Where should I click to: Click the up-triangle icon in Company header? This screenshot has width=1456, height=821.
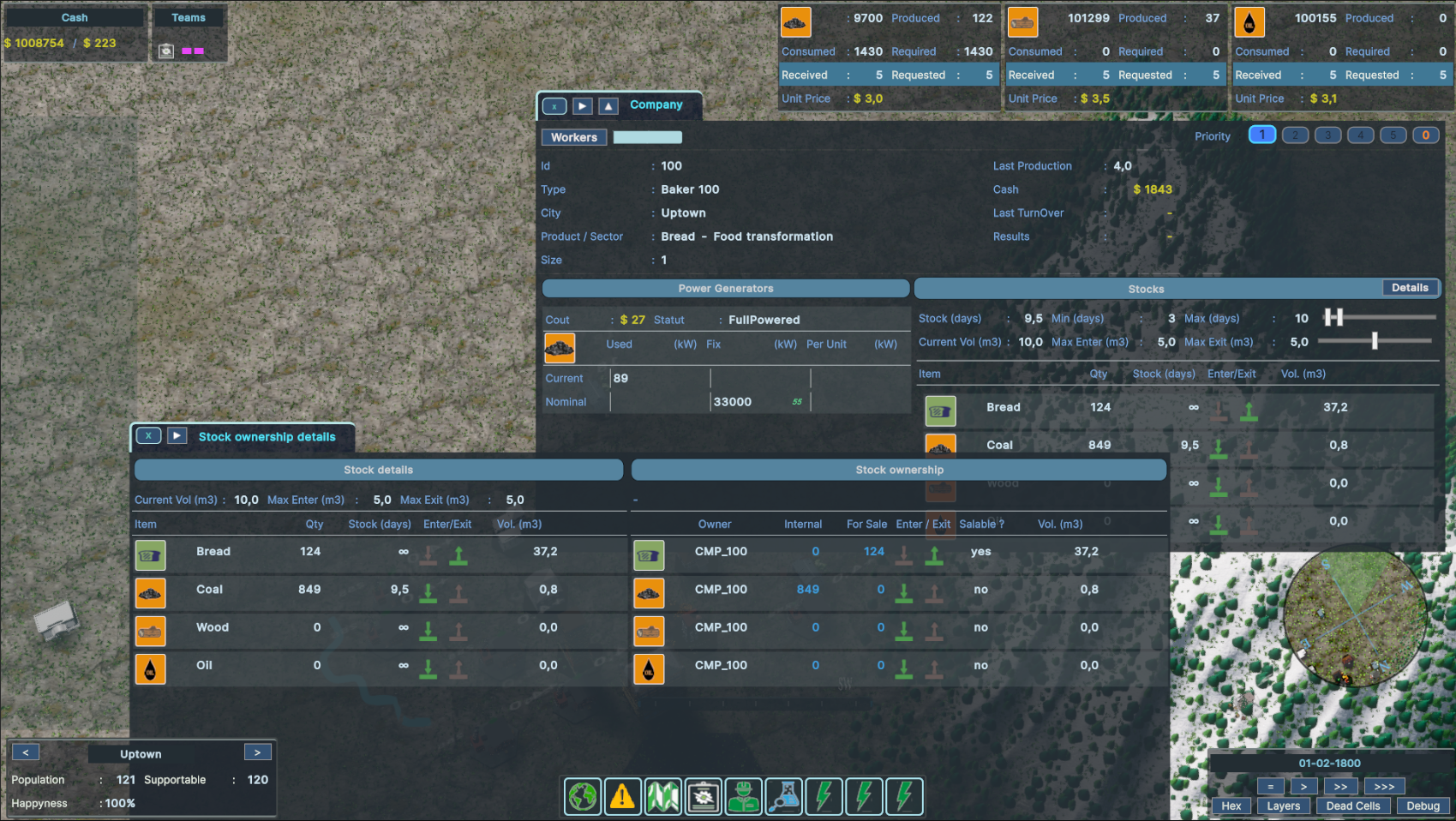[608, 106]
